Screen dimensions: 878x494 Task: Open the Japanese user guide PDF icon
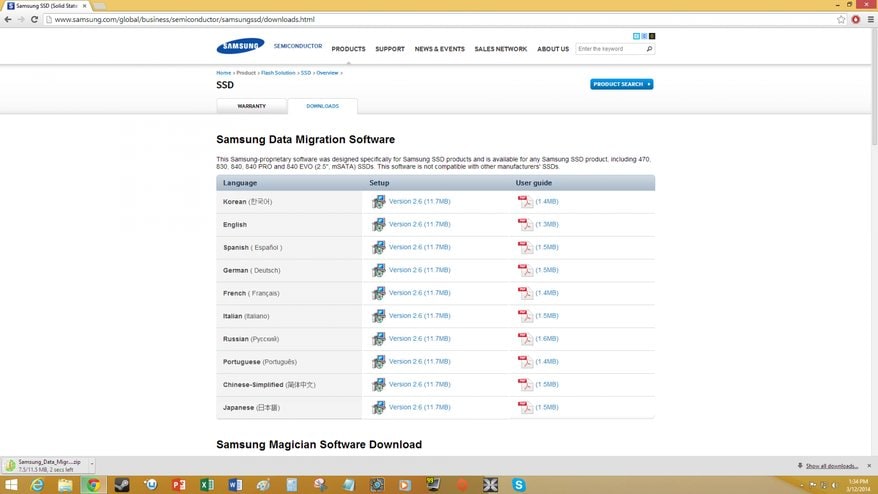525,408
